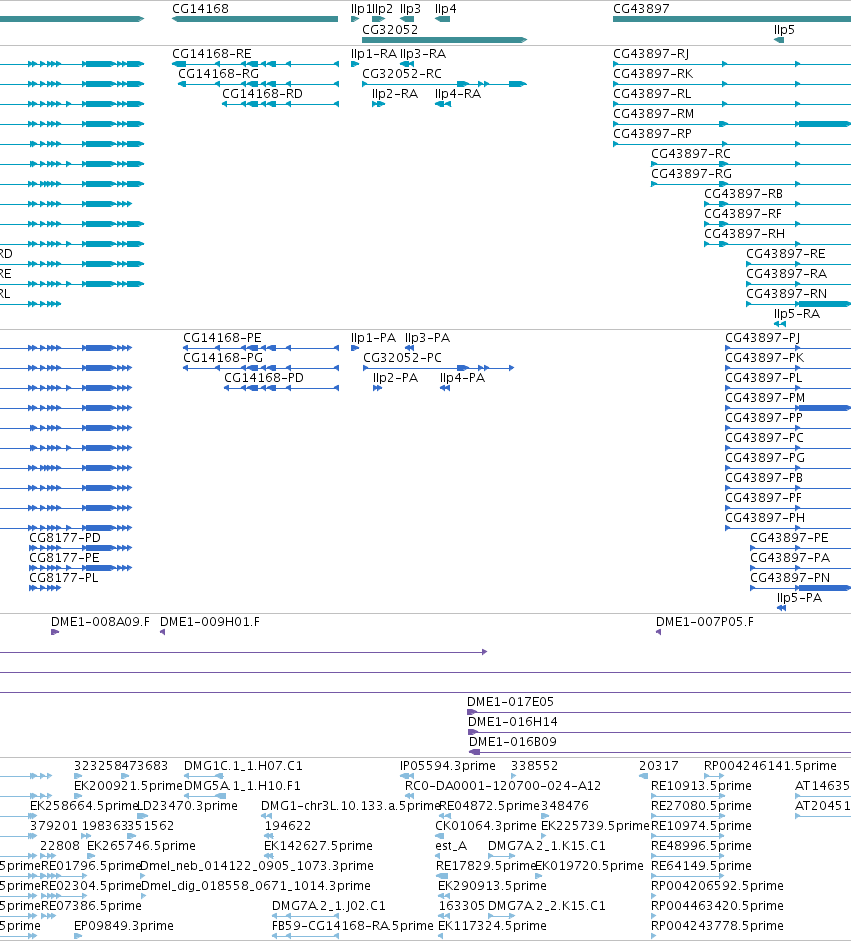
Task: Click protein label Ilp3-PA
Action: (x=427, y=338)
